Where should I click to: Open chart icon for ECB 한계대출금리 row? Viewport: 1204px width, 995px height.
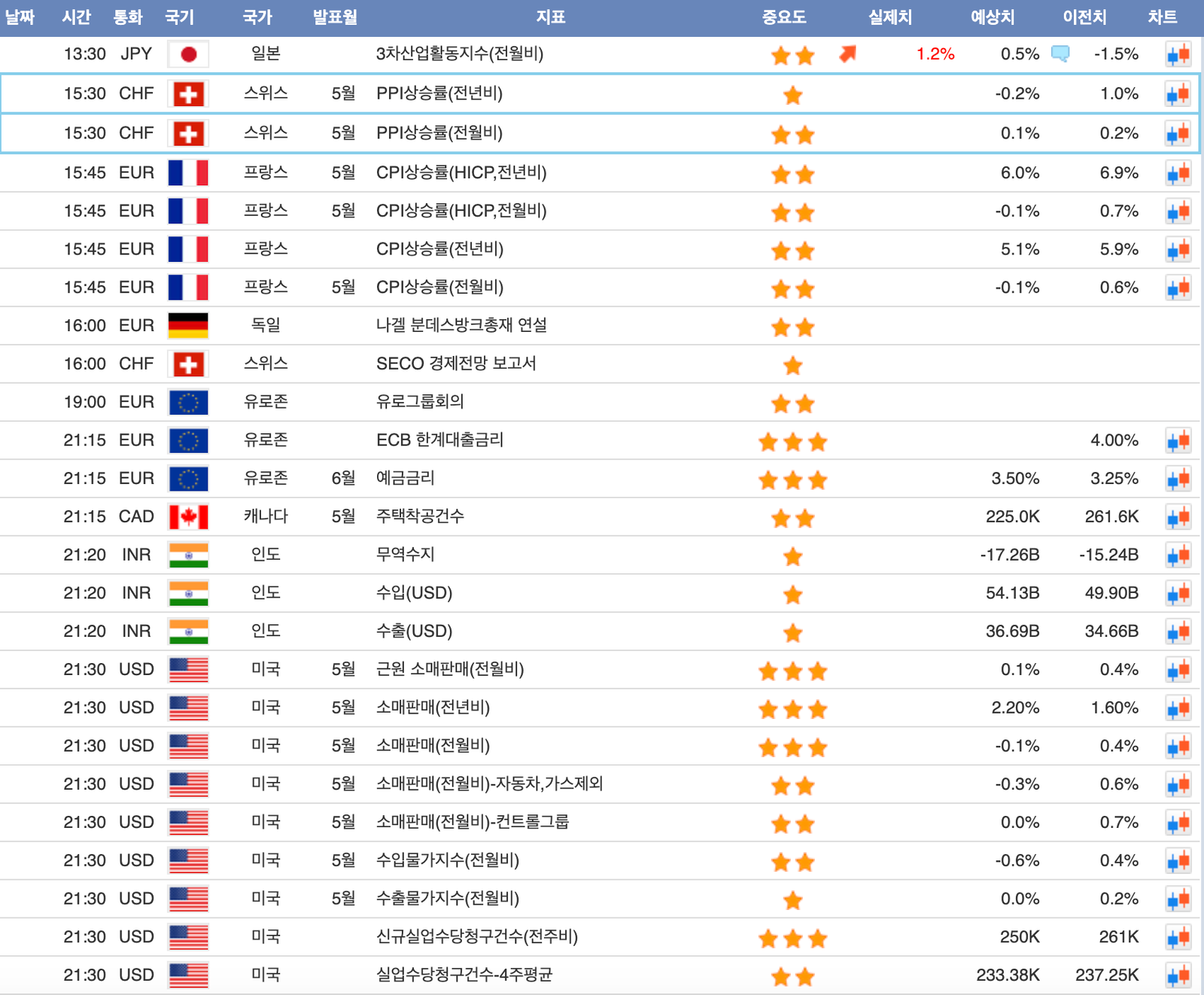tap(1178, 440)
